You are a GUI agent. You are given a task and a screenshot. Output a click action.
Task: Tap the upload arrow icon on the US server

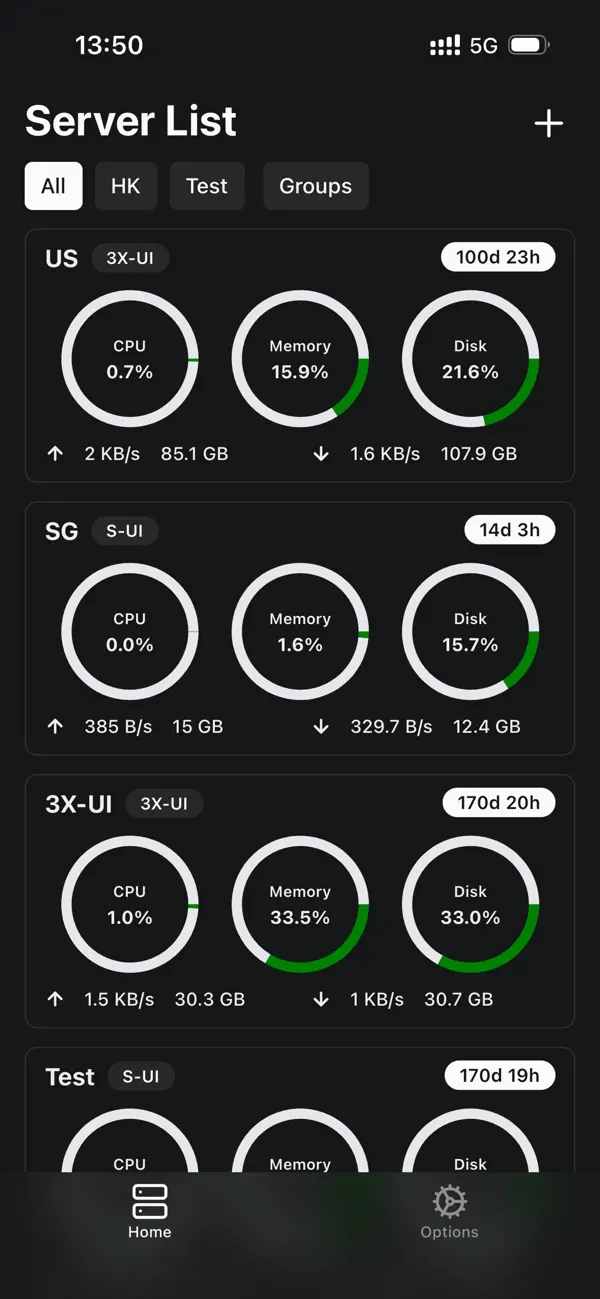pyautogui.click(x=55, y=453)
